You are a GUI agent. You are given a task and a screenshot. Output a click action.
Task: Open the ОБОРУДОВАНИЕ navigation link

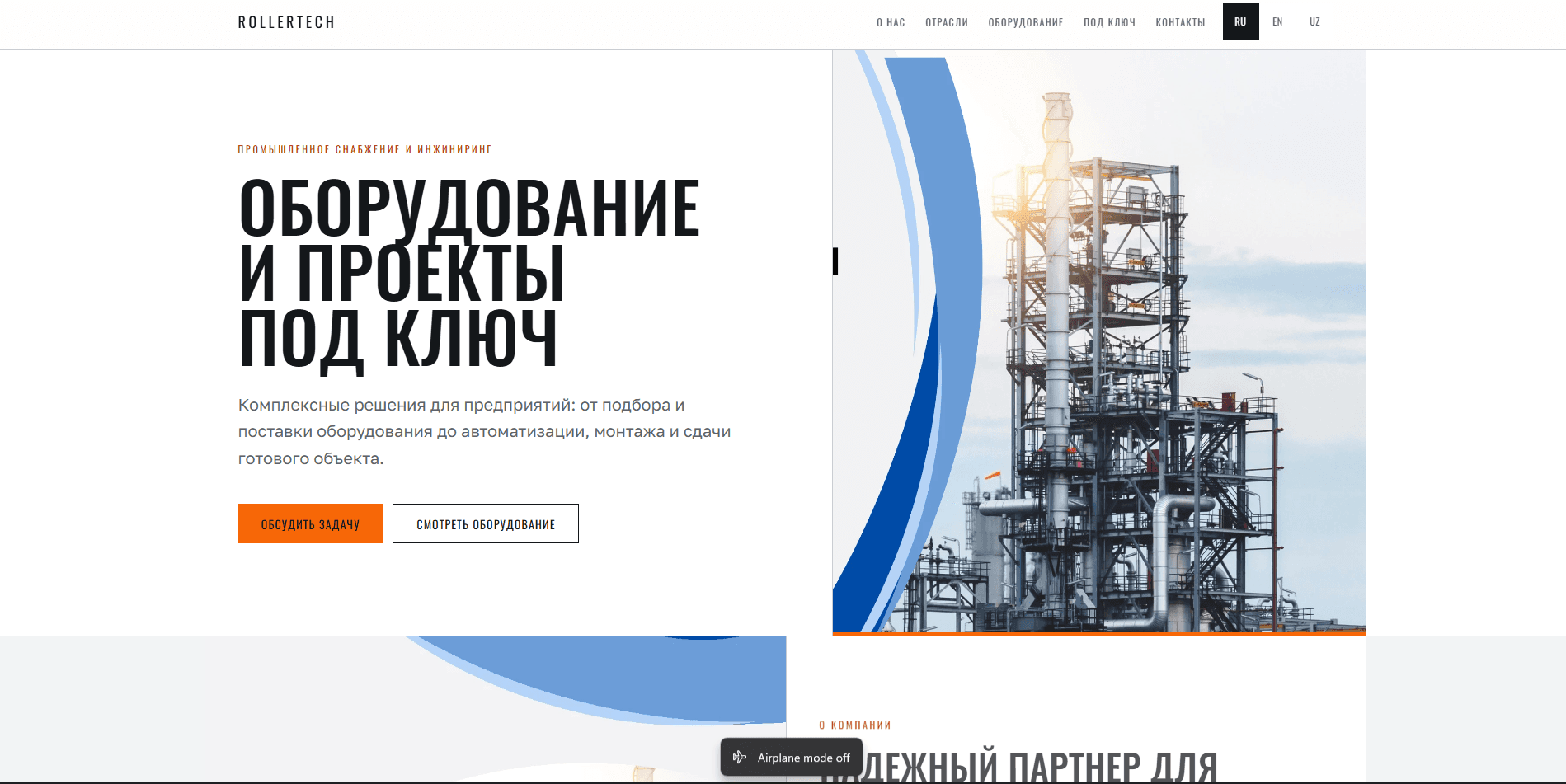(x=1026, y=22)
